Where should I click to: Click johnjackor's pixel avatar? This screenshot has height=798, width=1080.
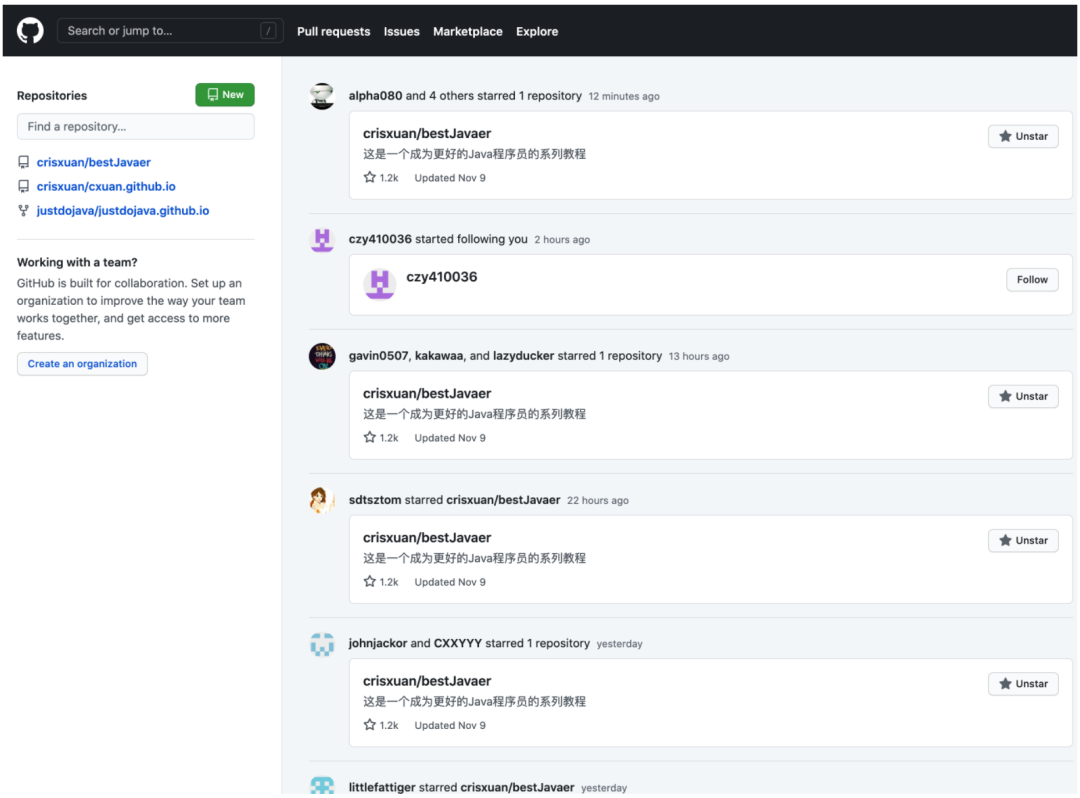(322, 644)
